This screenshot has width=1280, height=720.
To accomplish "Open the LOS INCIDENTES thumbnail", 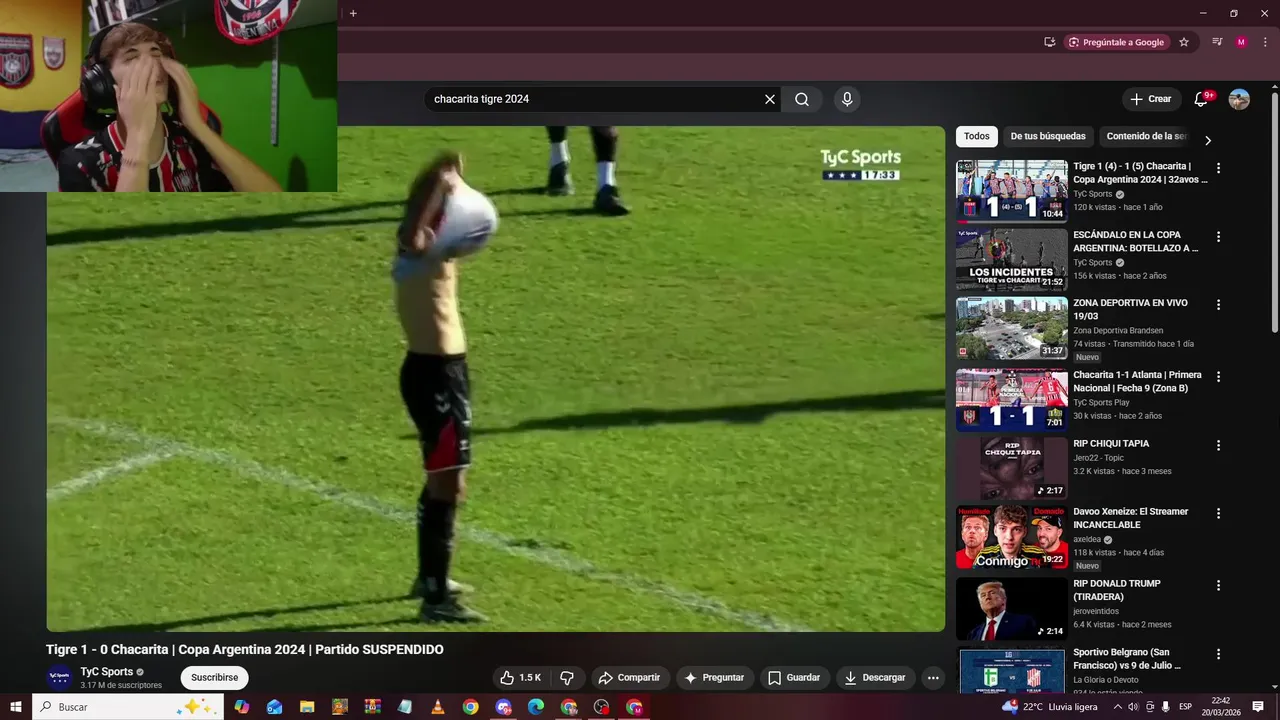I will pos(1011,259).
